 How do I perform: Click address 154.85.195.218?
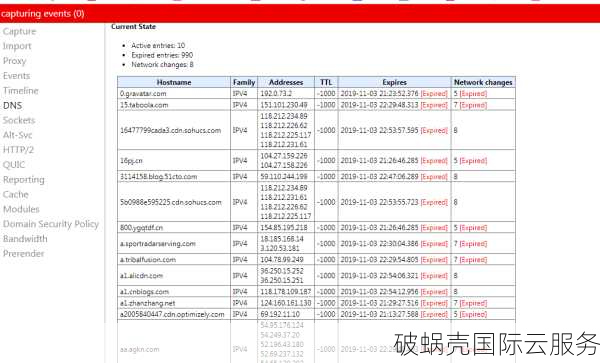284,228
